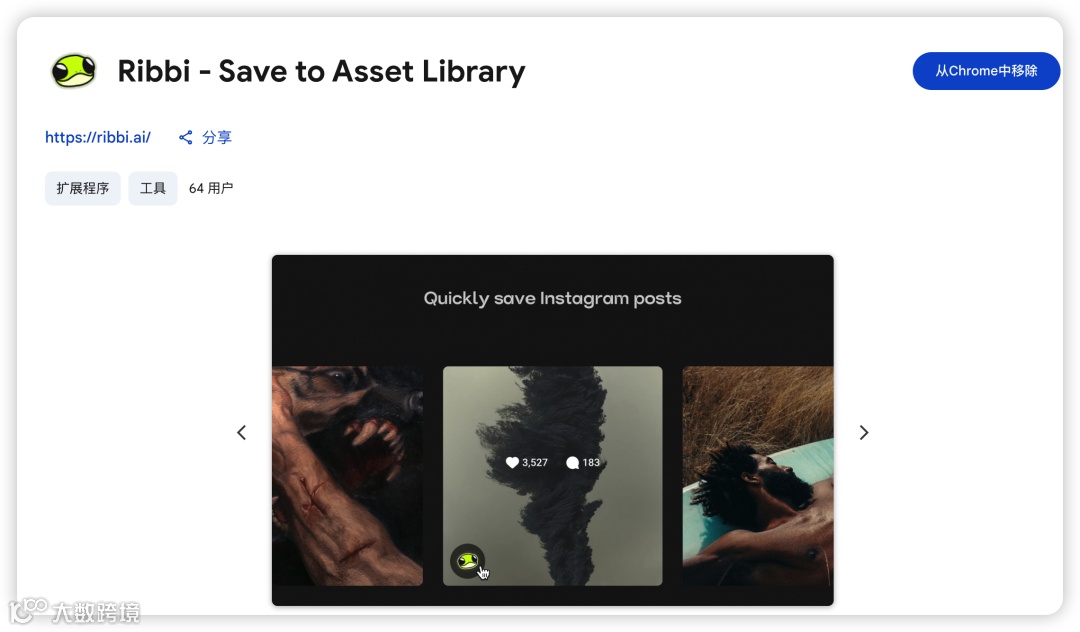Viewport: 1080px width, 632px height.
Task: Remove extension via 从Chrome中移除 button
Action: click(x=986, y=71)
